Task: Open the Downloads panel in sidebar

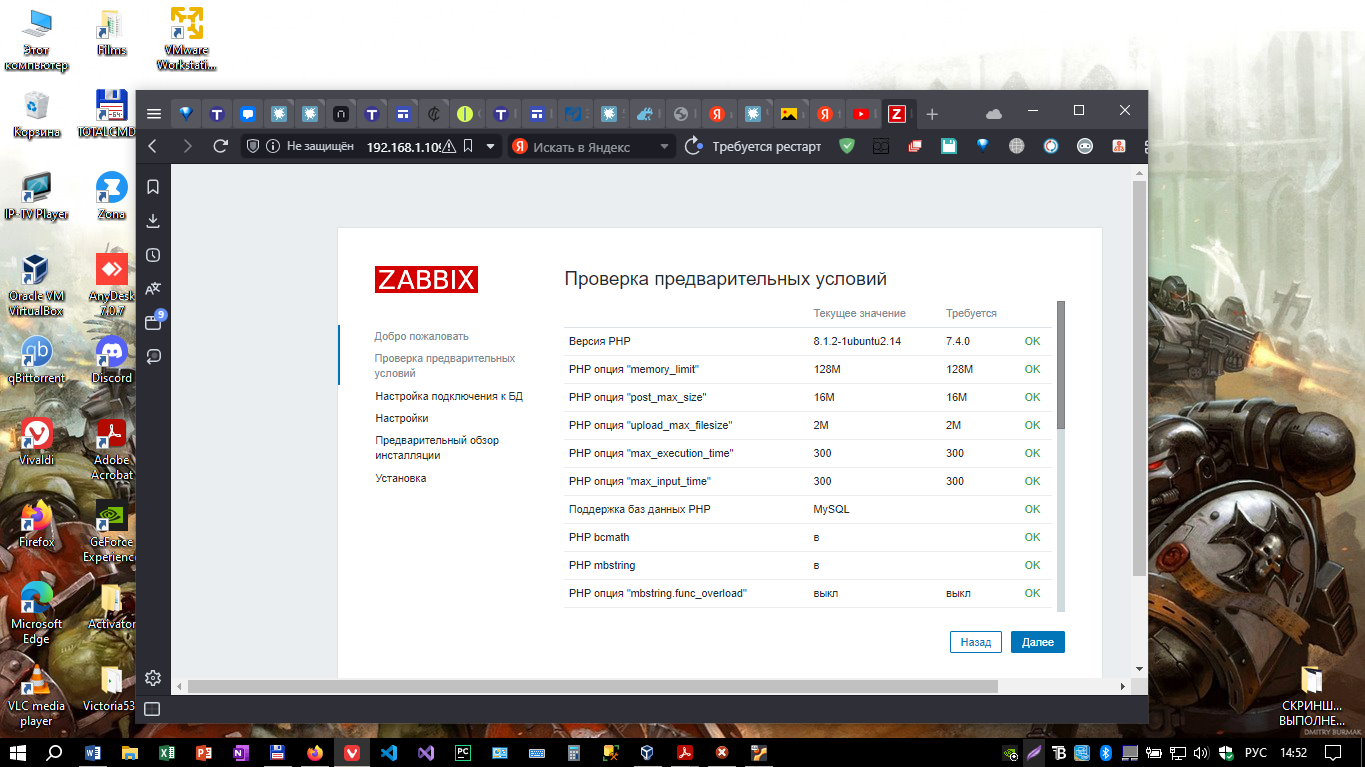Action: (x=153, y=220)
